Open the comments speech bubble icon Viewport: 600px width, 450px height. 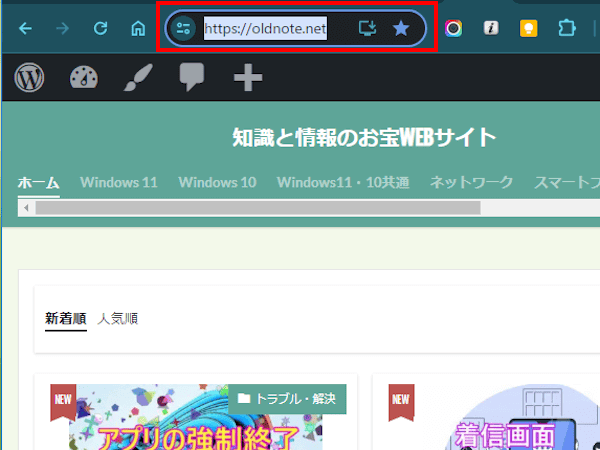pyautogui.click(x=192, y=77)
